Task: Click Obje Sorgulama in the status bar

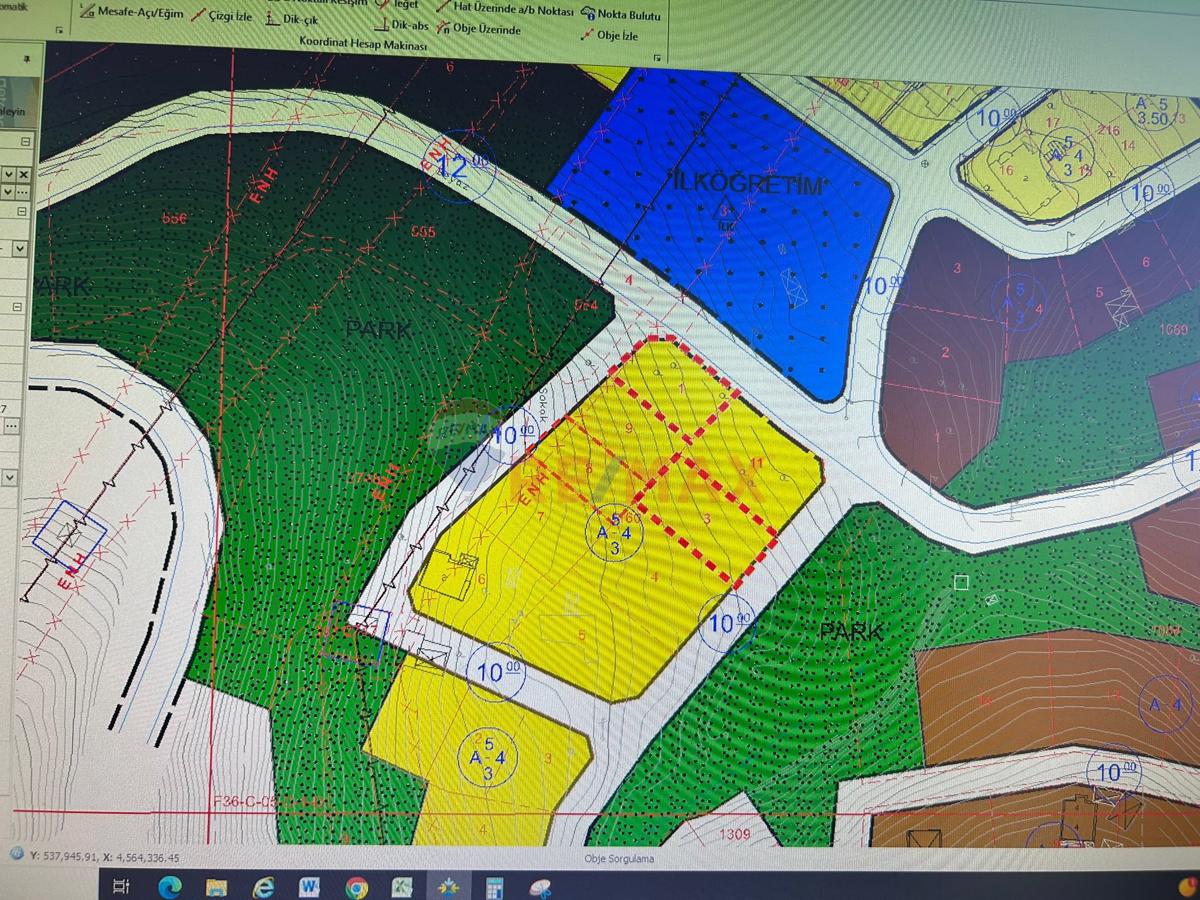Action: [620, 858]
